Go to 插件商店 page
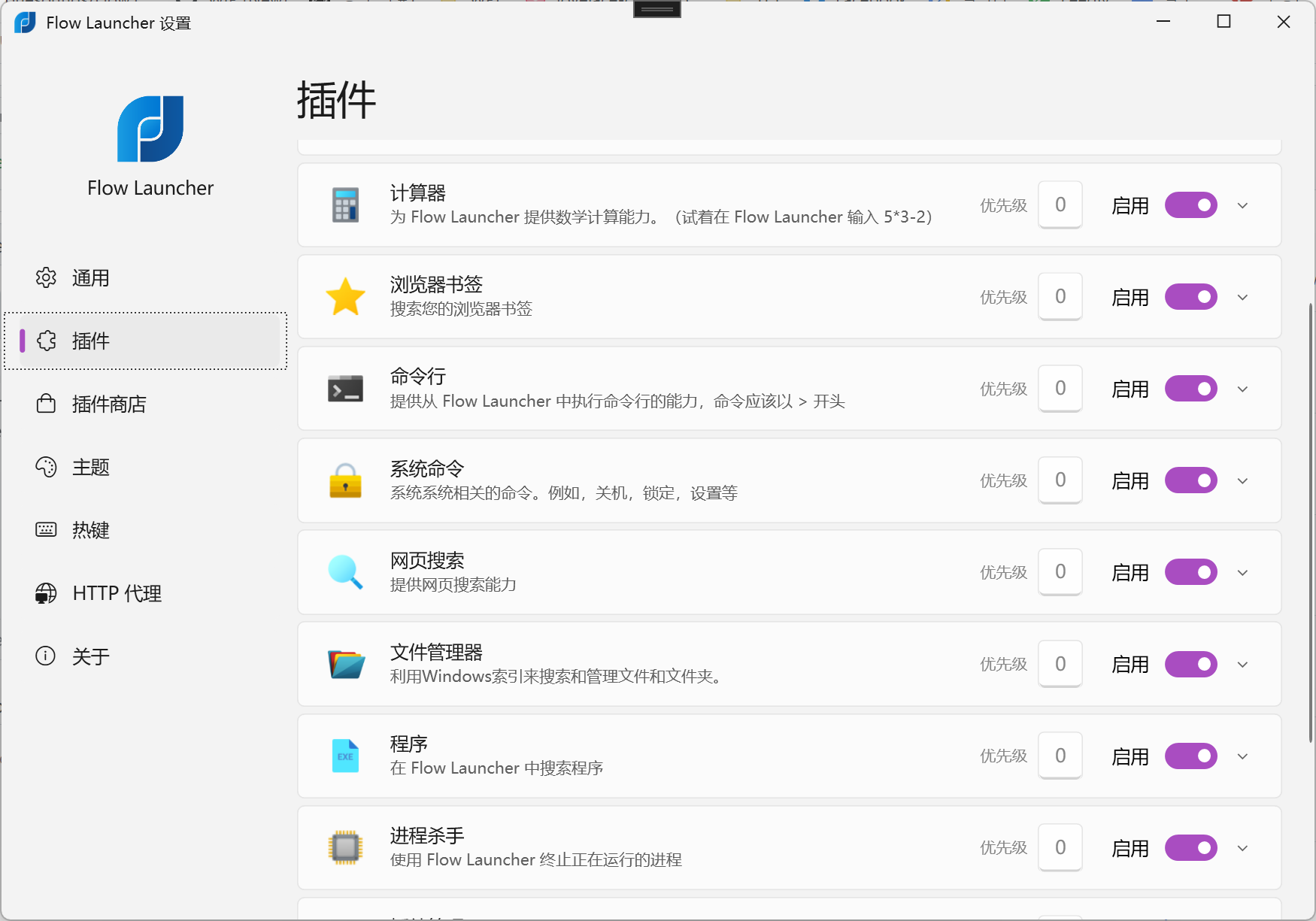 149,404
